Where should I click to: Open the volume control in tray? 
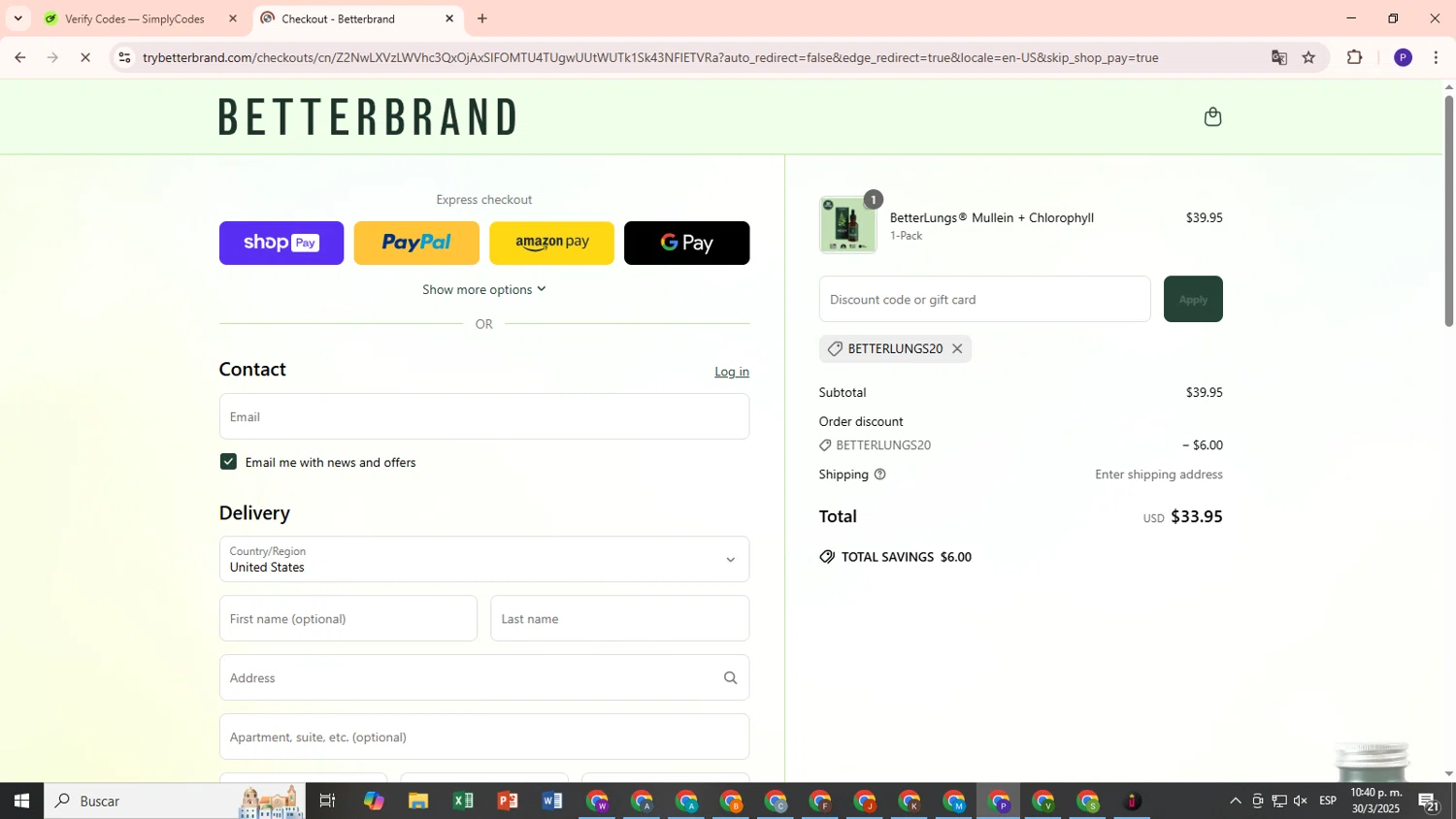[x=1301, y=801]
